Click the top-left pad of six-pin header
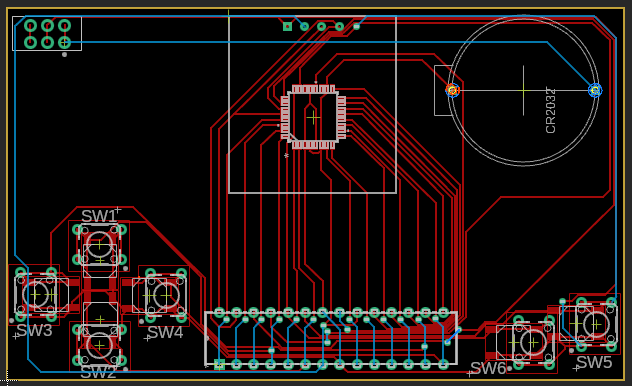632x386 pixels. [30, 26]
